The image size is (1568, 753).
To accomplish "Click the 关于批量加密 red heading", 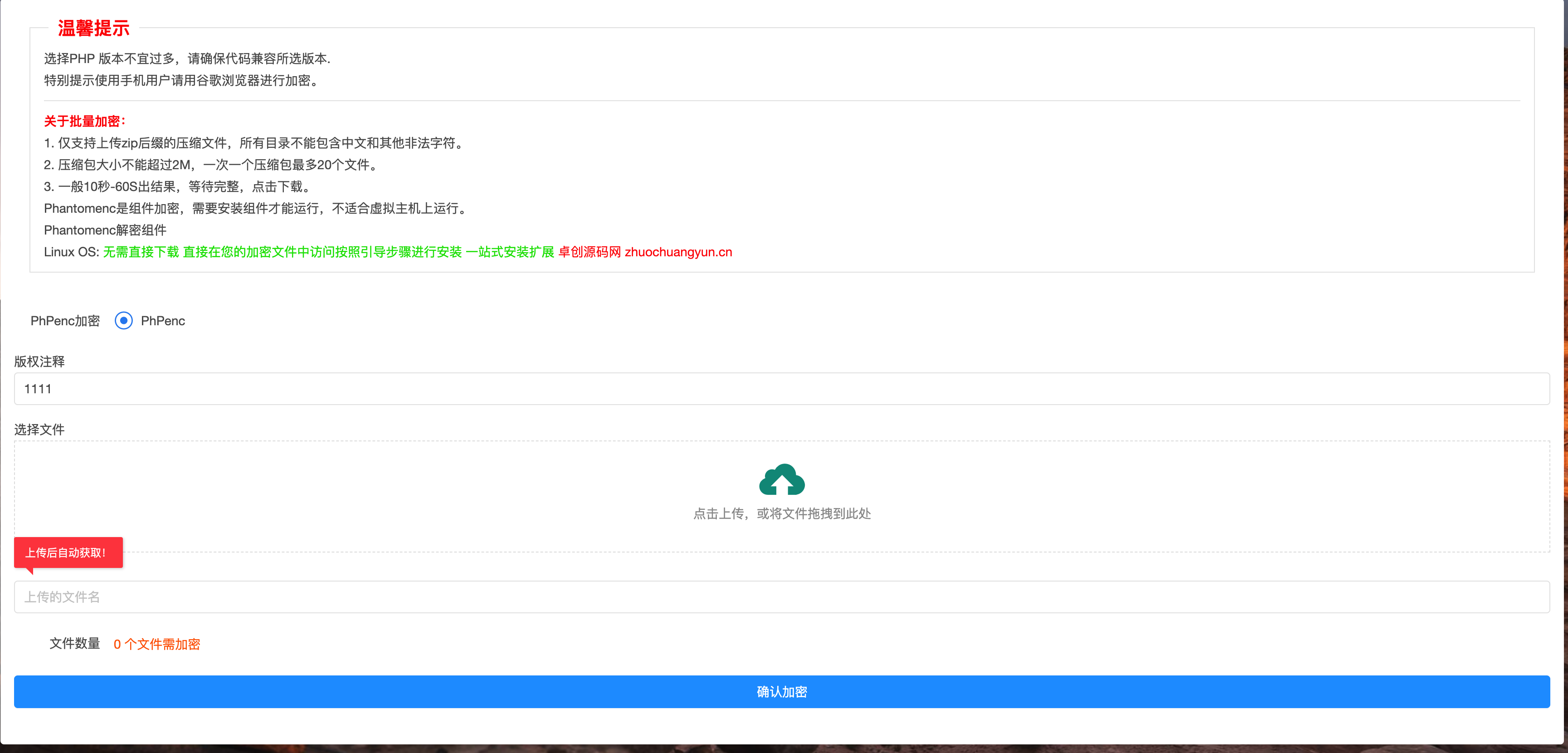I will coord(85,121).
